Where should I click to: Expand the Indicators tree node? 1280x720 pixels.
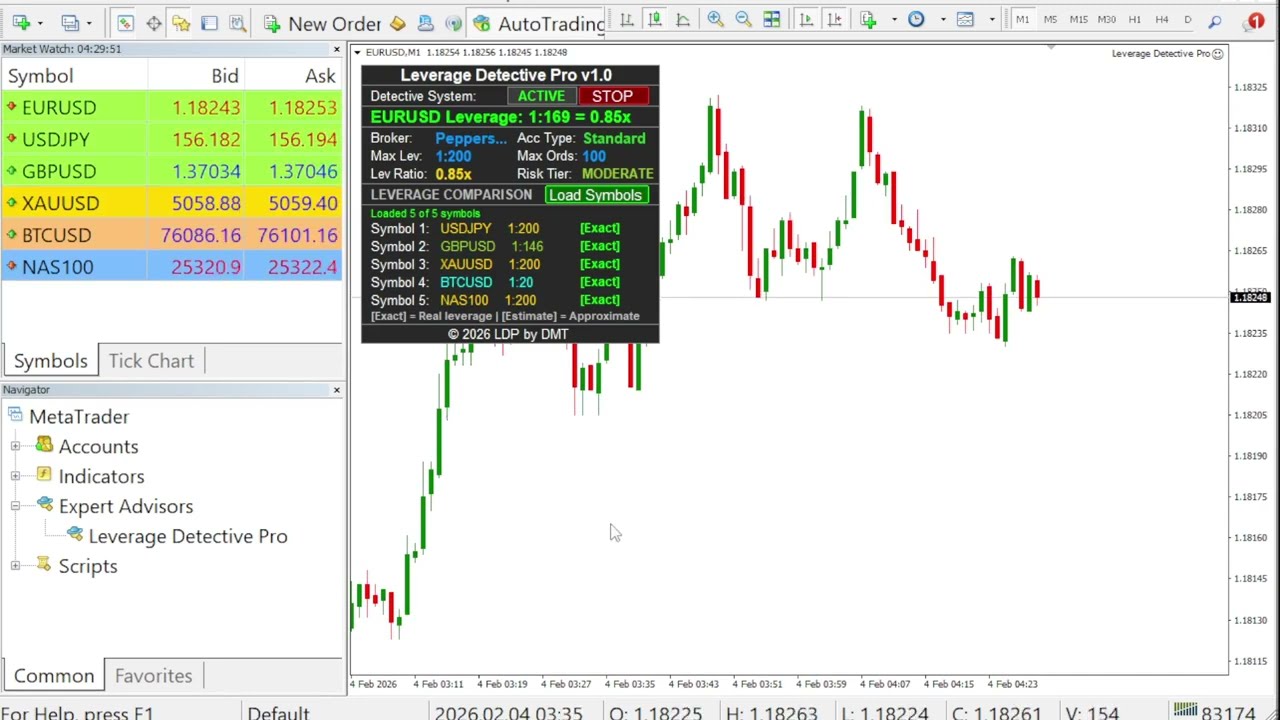(x=15, y=477)
